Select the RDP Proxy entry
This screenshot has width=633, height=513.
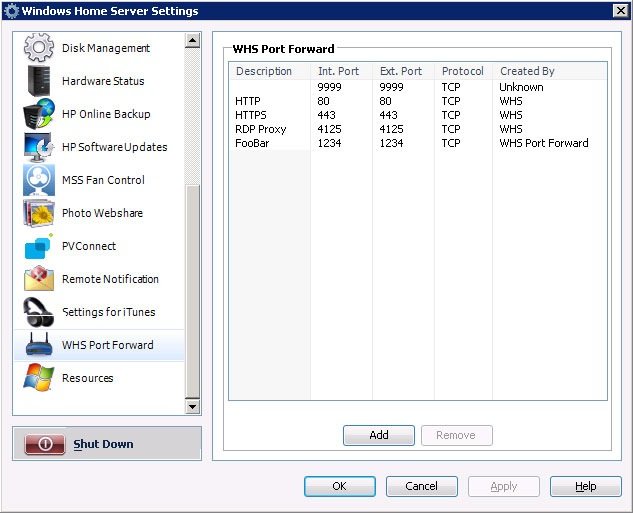point(418,129)
